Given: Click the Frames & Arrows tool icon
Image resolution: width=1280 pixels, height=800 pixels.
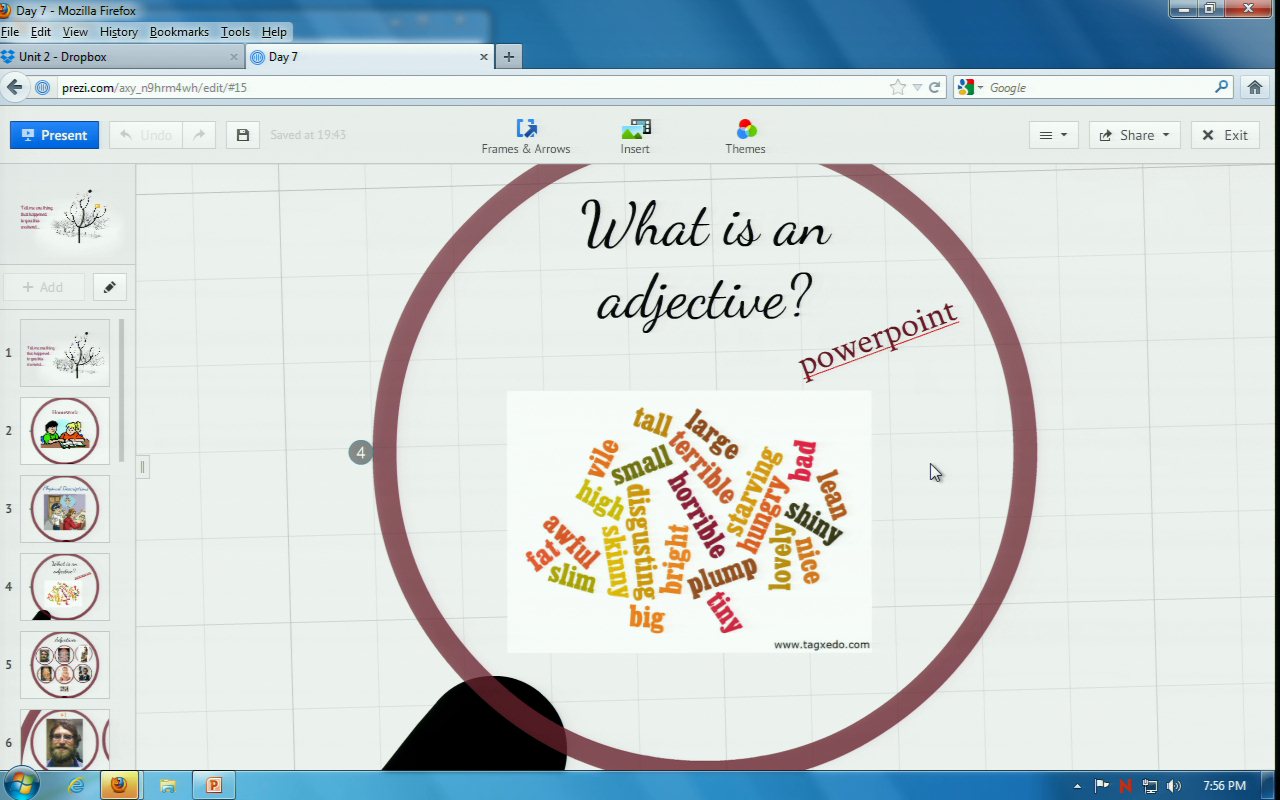Looking at the screenshot, I should [x=526, y=128].
